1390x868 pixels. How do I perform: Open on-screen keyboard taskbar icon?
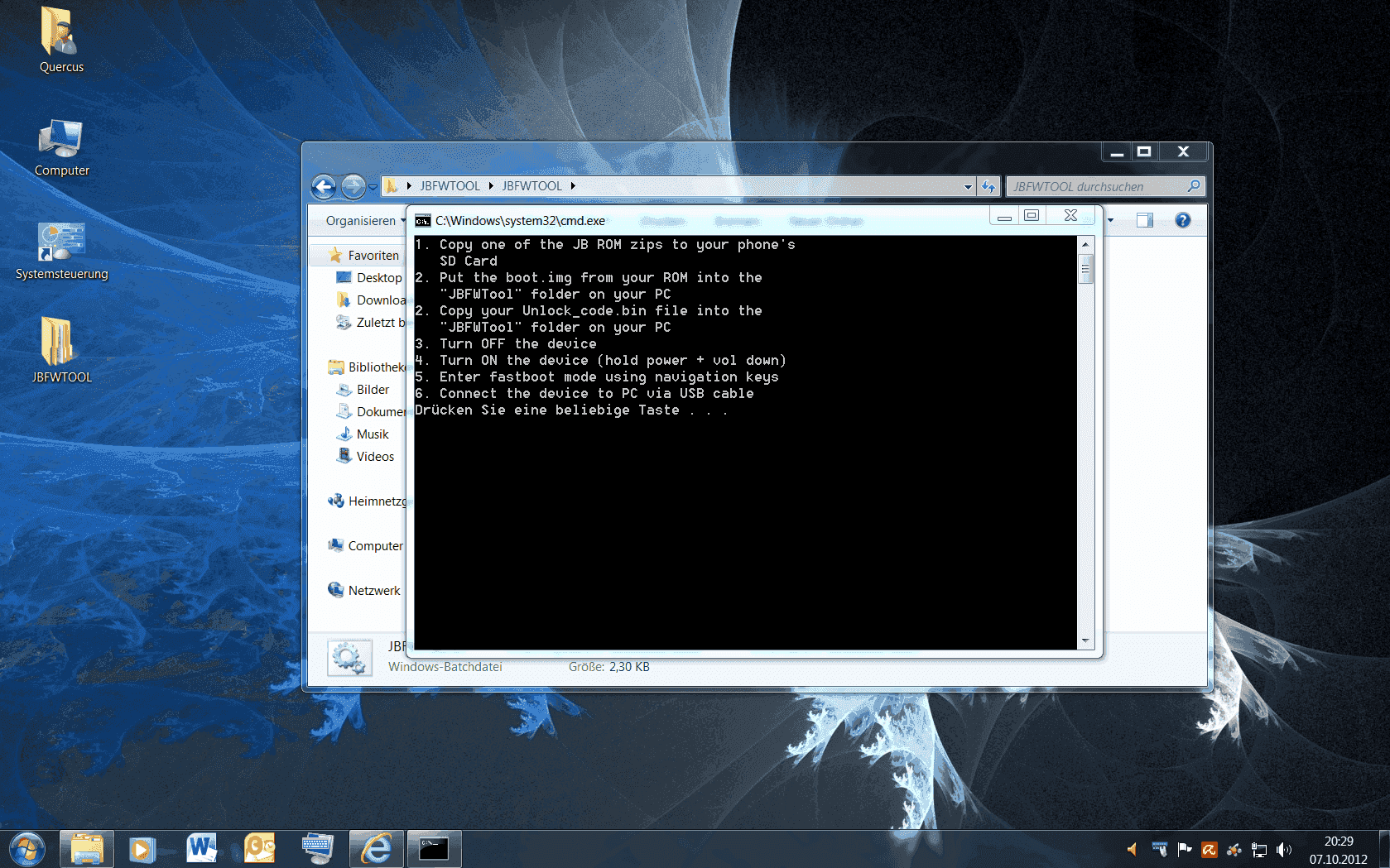[317, 849]
